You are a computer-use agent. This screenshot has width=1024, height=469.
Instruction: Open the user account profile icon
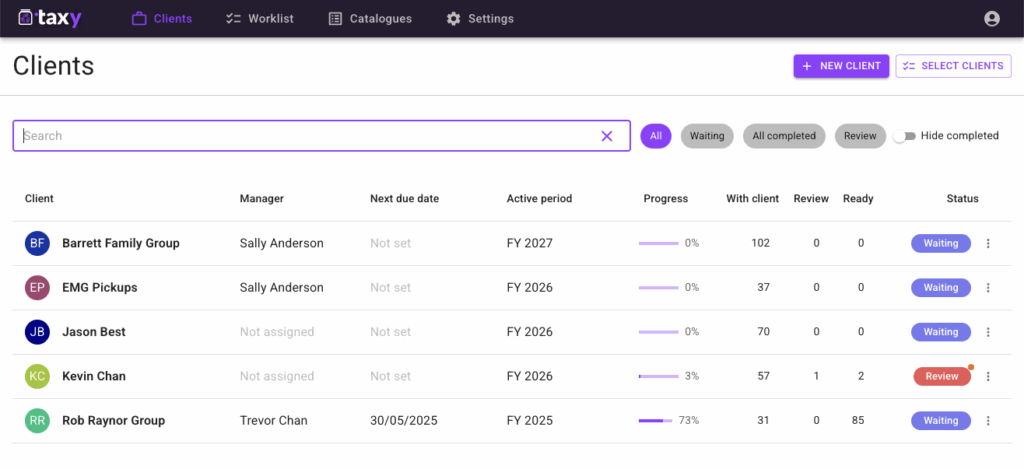click(x=991, y=19)
